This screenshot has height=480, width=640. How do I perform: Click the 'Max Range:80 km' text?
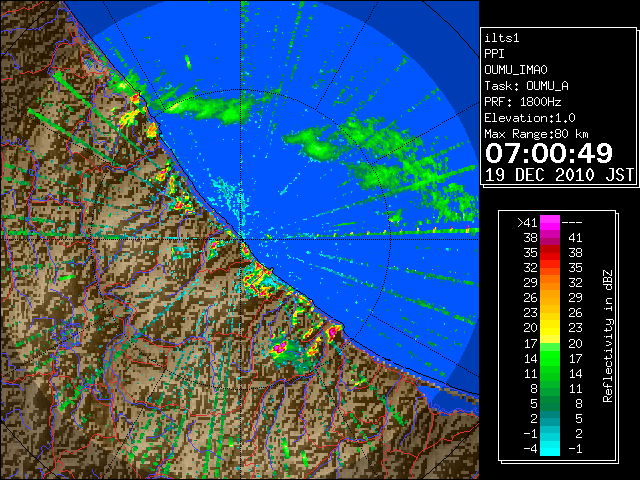[x=536, y=134]
